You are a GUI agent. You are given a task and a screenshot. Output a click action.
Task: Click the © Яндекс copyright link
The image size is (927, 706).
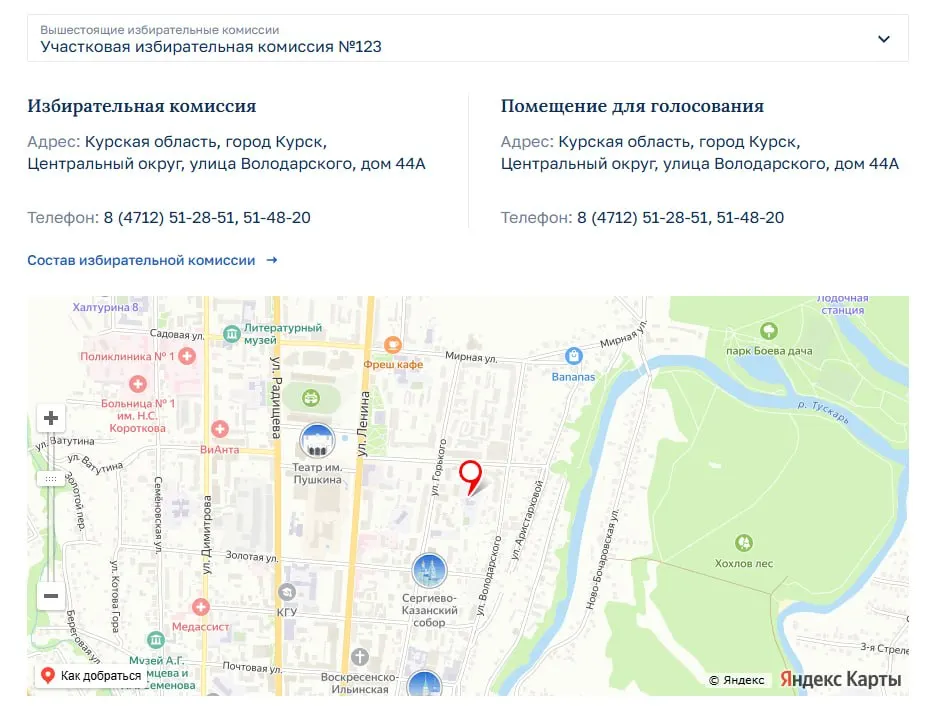(736, 680)
